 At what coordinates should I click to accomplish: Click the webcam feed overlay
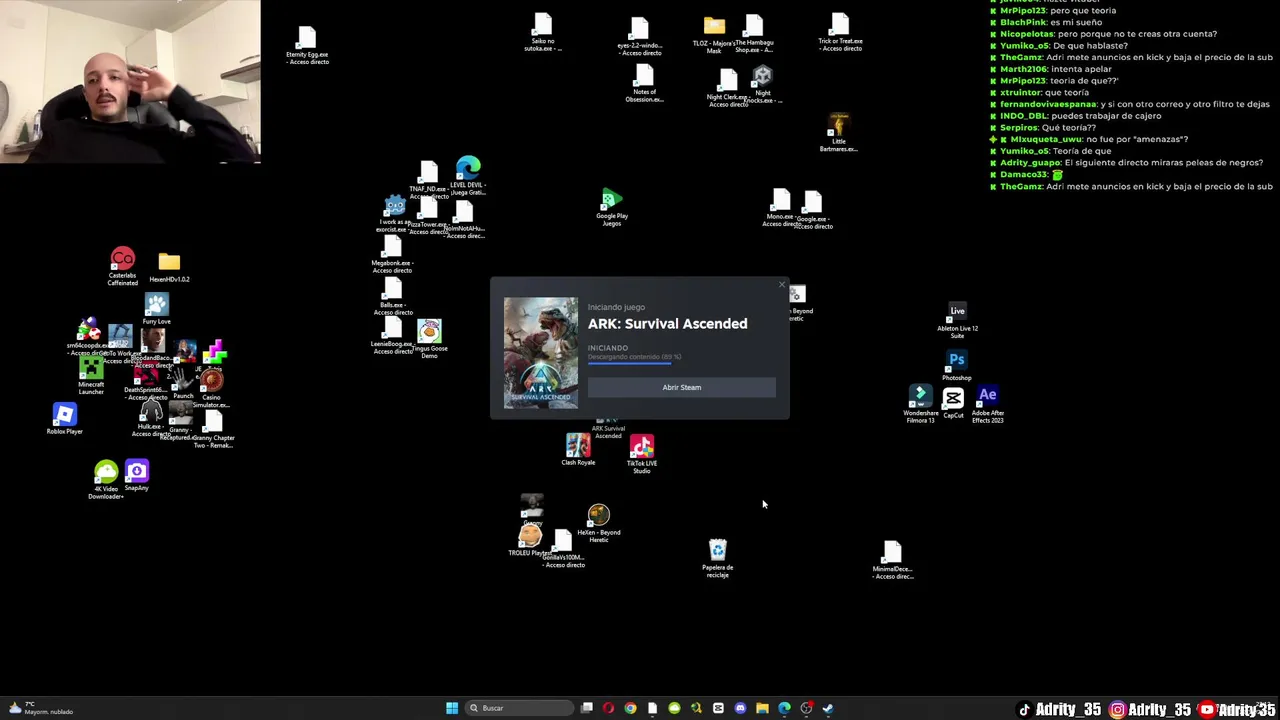tap(130, 81)
